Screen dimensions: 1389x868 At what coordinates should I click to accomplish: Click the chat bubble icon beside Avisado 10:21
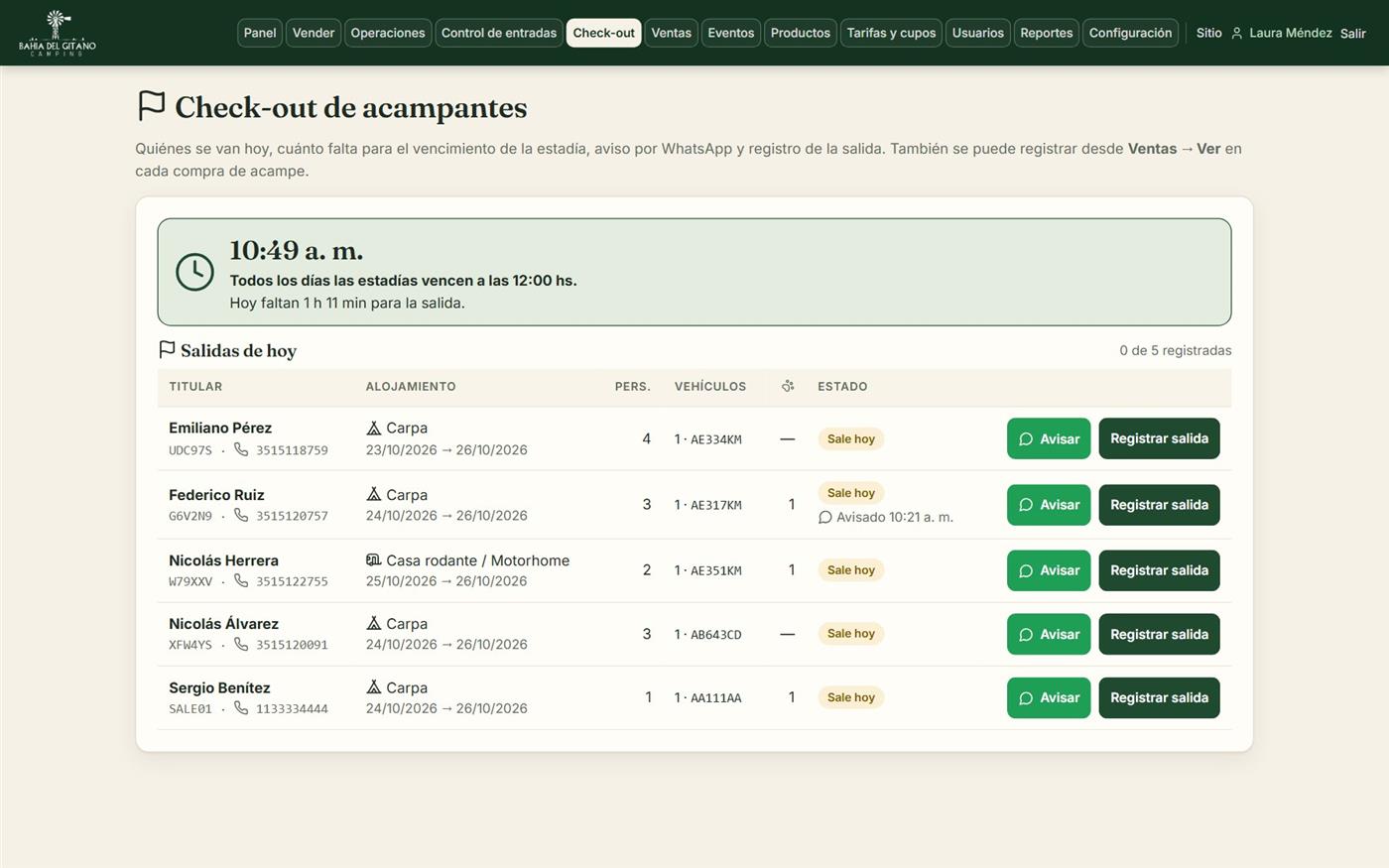tap(824, 518)
